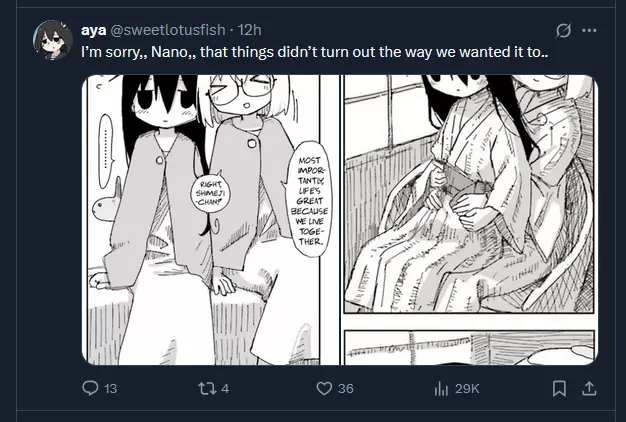626x422 pixels.
Task: Click the tweet text about Nano
Action: (x=315, y=52)
